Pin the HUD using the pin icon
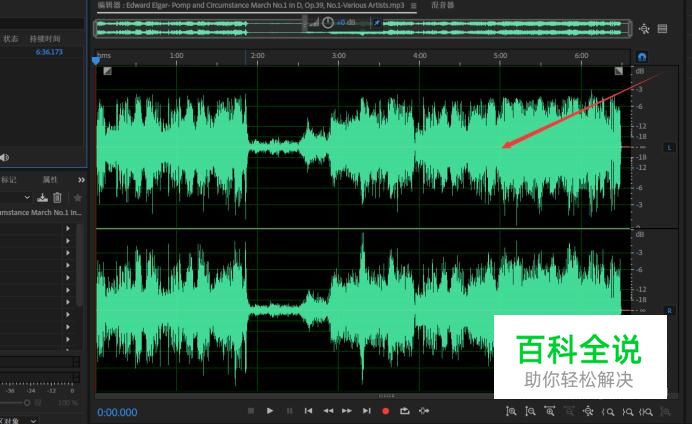The width and height of the screenshot is (692, 424). tap(376, 22)
